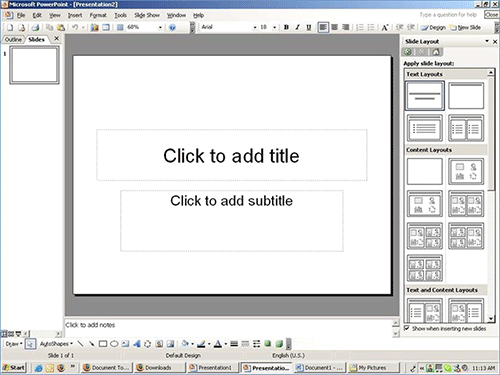This screenshot has height=375, width=500.
Task: Click 'Click to add title' placeholder
Action: point(232,155)
